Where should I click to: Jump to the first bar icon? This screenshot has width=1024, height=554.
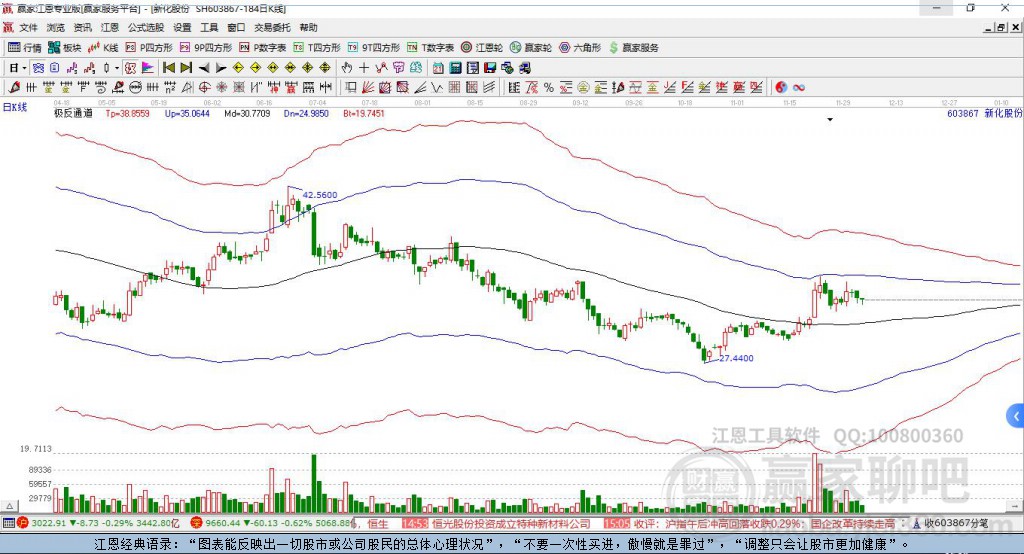coord(168,68)
